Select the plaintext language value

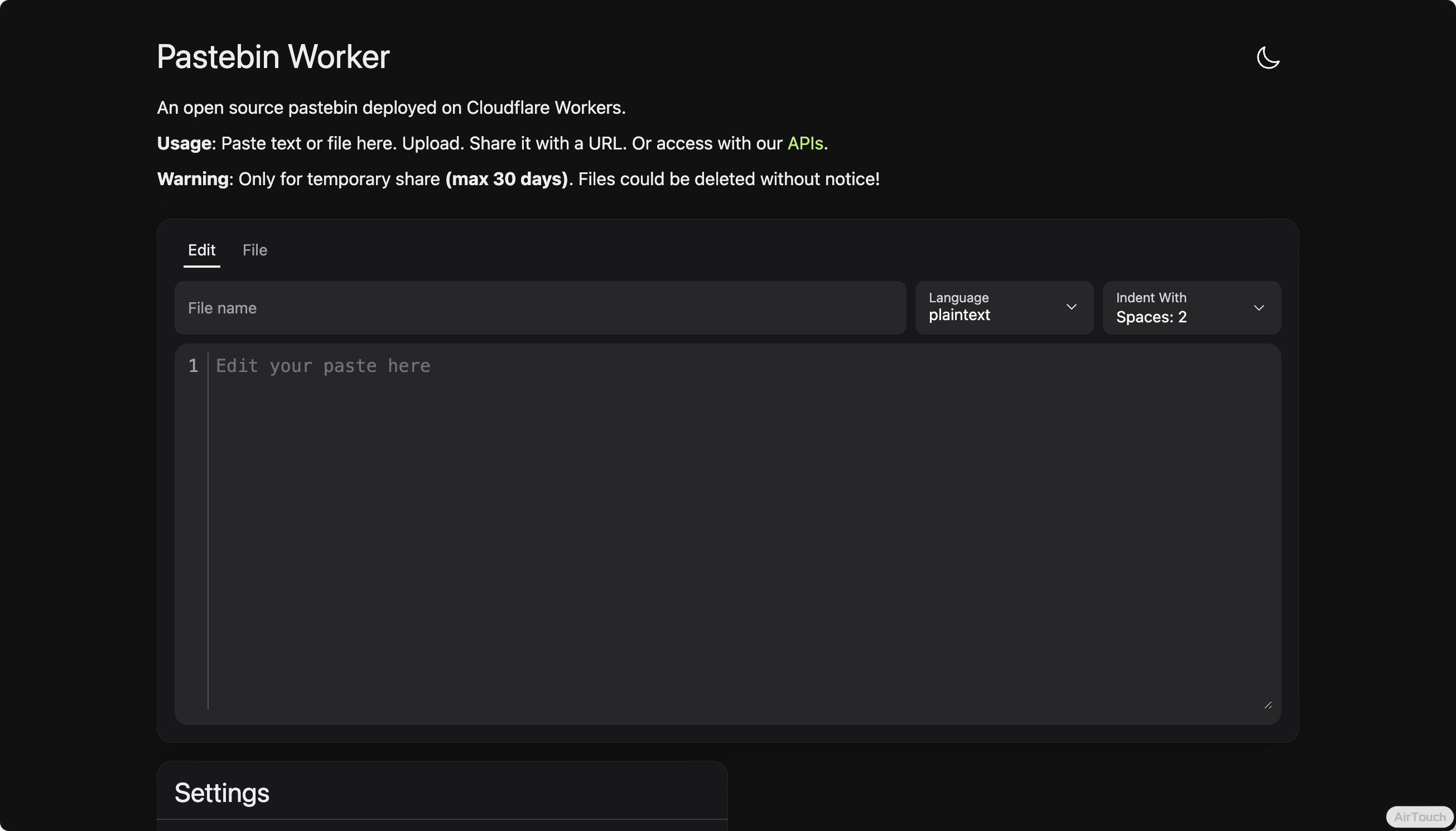(x=959, y=315)
